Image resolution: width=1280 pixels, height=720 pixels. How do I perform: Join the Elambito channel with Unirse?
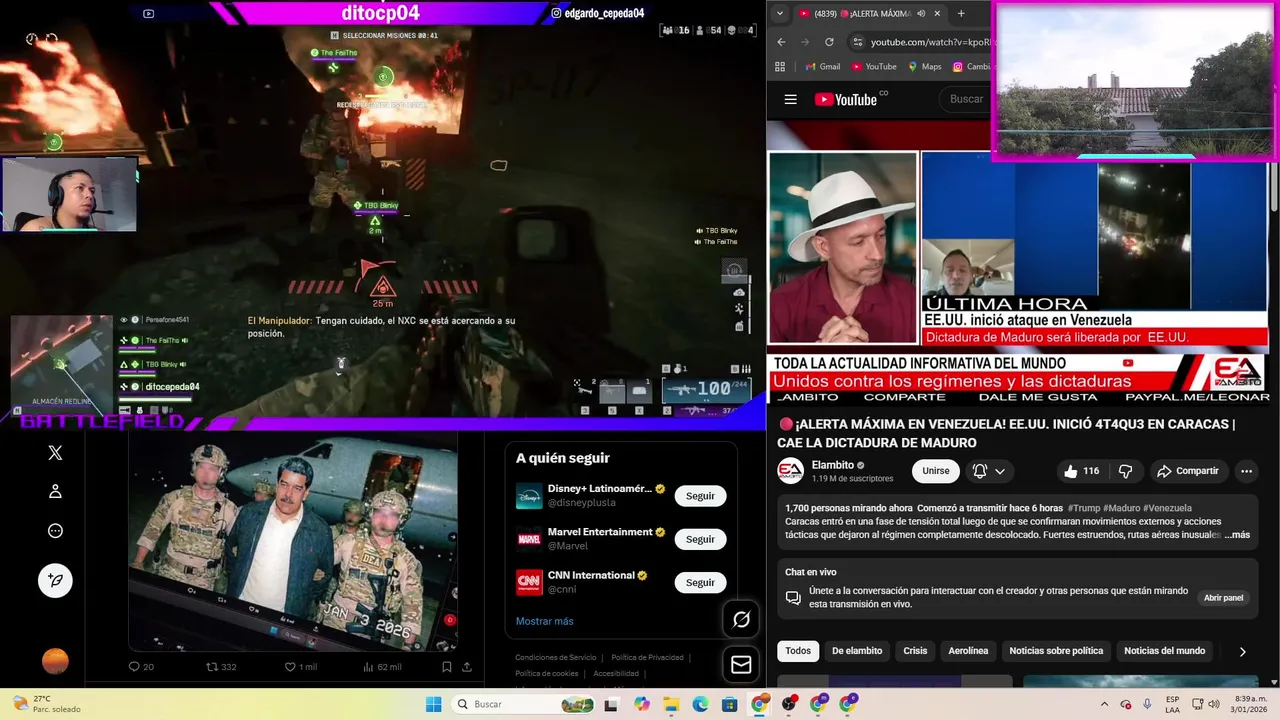[x=936, y=471]
